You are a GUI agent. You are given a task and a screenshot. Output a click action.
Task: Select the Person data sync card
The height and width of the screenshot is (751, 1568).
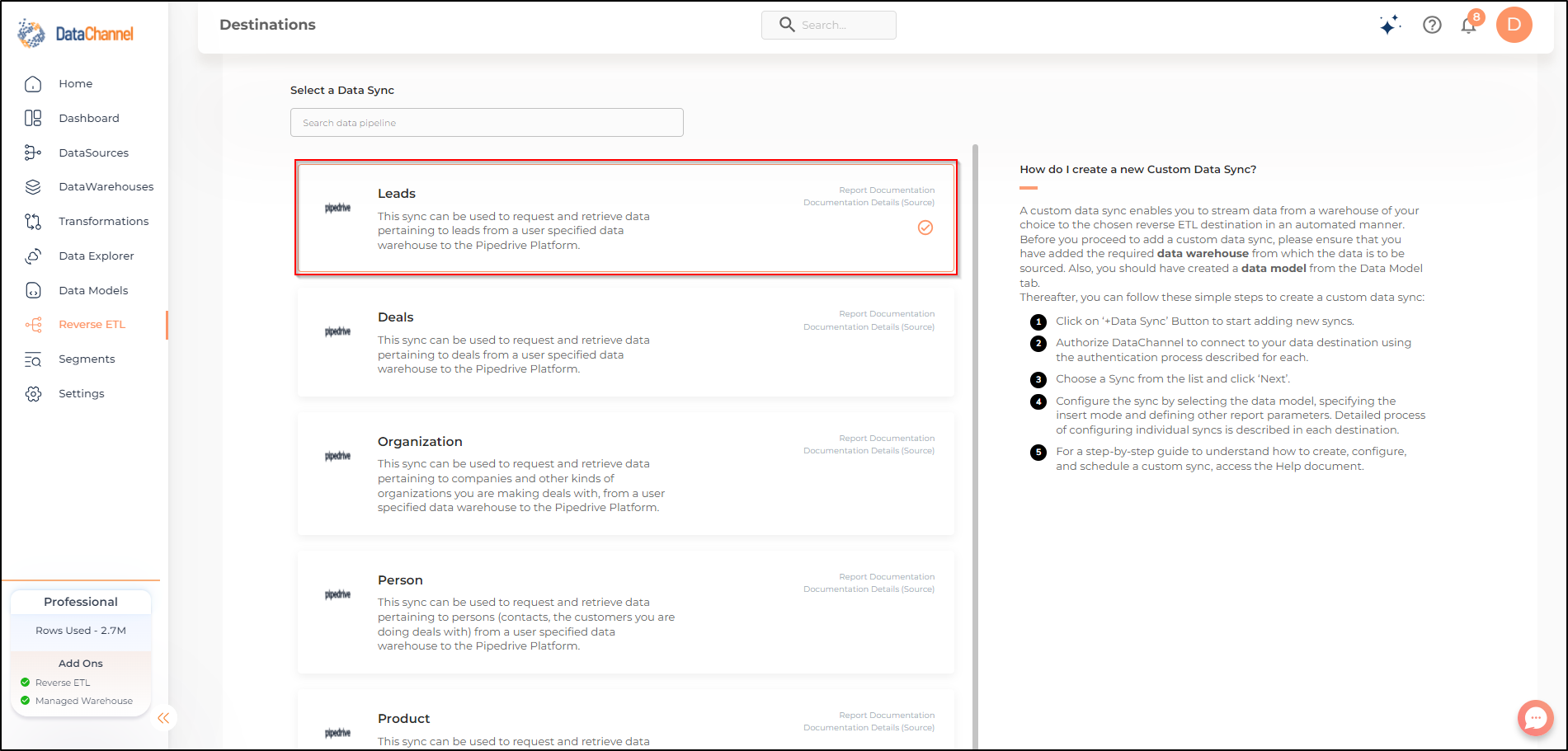[625, 613]
